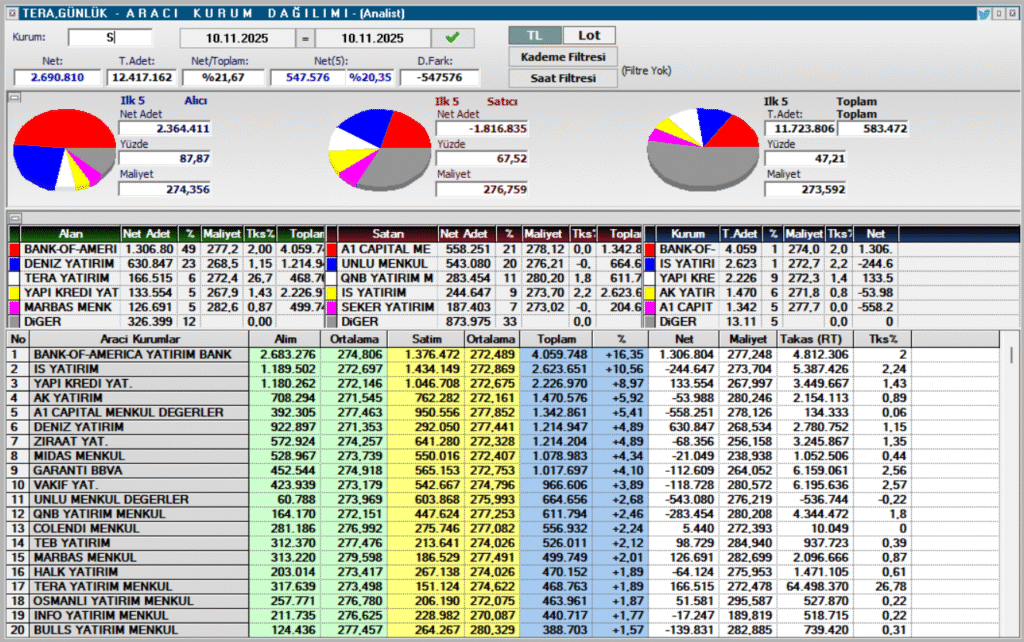The height and width of the screenshot is (642, 1024).
Task: Click the equals button between the dates
Action: (x=305, y=39)
